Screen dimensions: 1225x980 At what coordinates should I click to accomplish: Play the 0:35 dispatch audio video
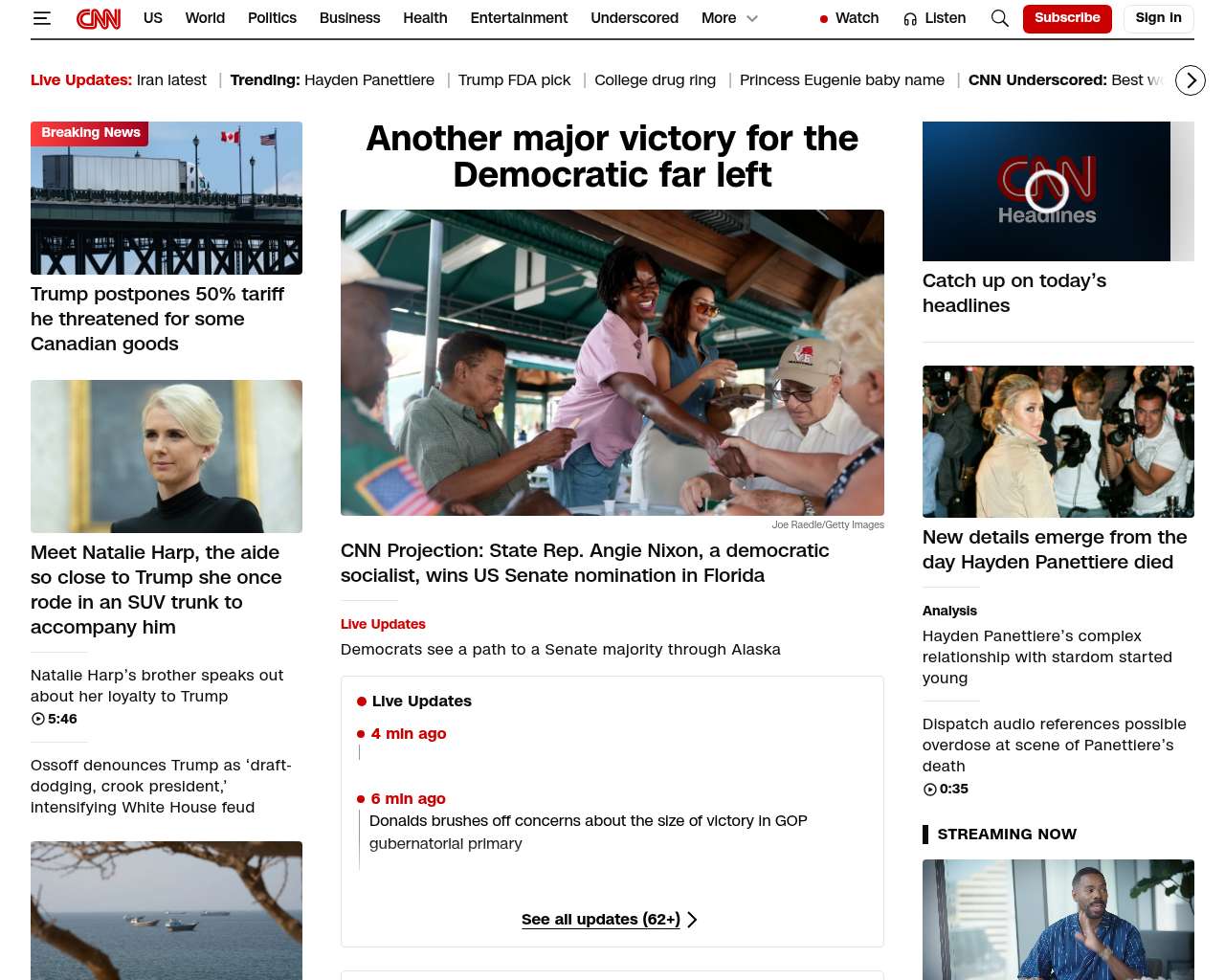point(946,789)
